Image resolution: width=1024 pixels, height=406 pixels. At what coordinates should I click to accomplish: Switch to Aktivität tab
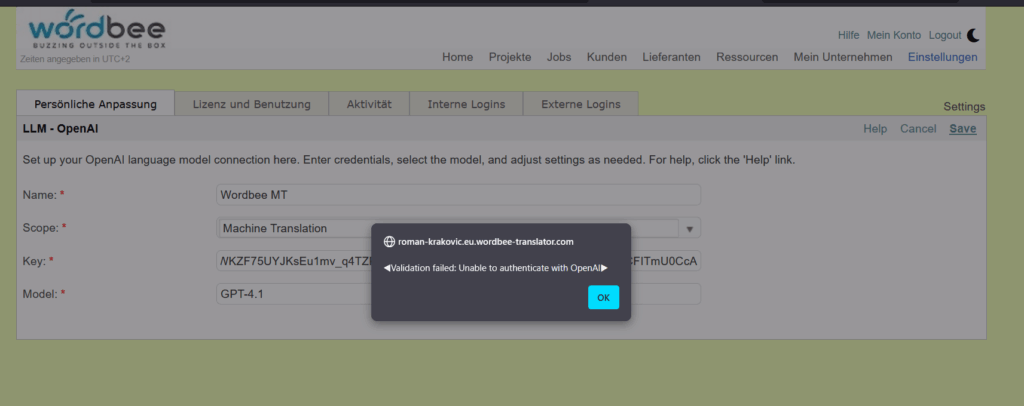[369, 104]
